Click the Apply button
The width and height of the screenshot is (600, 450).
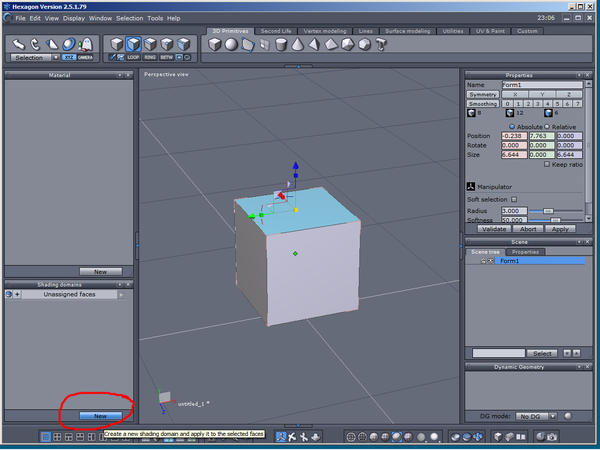click(x=560, y=229)
